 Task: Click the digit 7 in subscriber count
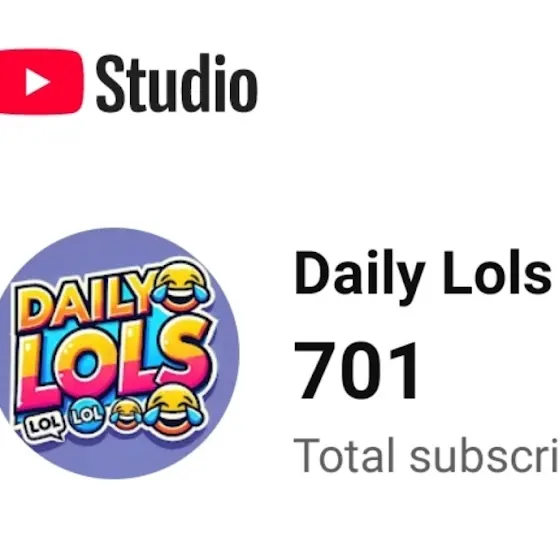(x=315, y=370)
